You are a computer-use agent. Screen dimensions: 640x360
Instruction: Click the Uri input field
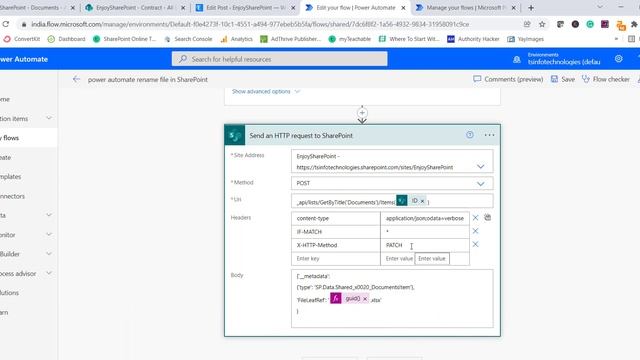[x=392, y=201]
